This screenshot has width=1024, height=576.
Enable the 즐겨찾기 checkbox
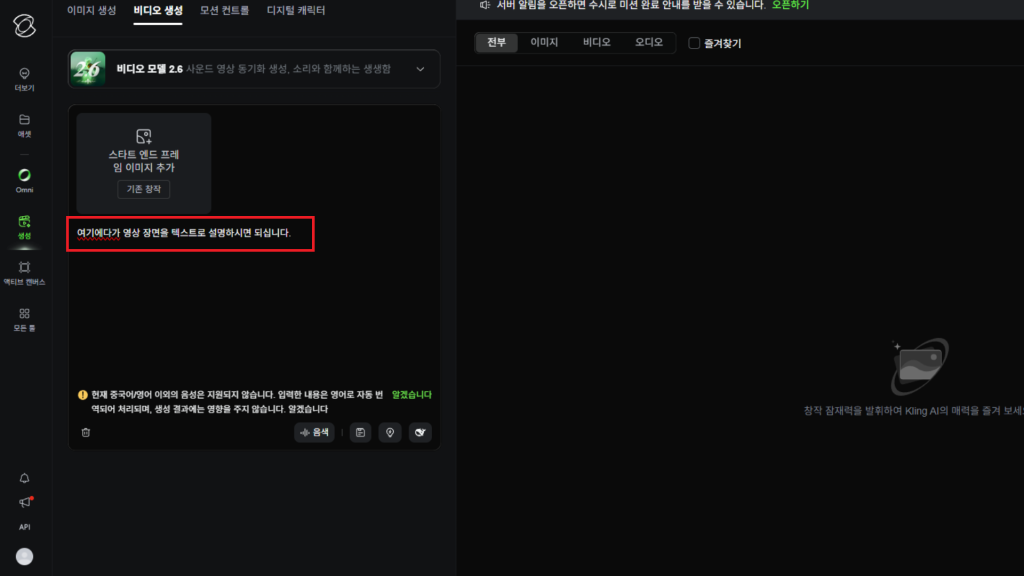pyautogui.click(x=693, y=43)
